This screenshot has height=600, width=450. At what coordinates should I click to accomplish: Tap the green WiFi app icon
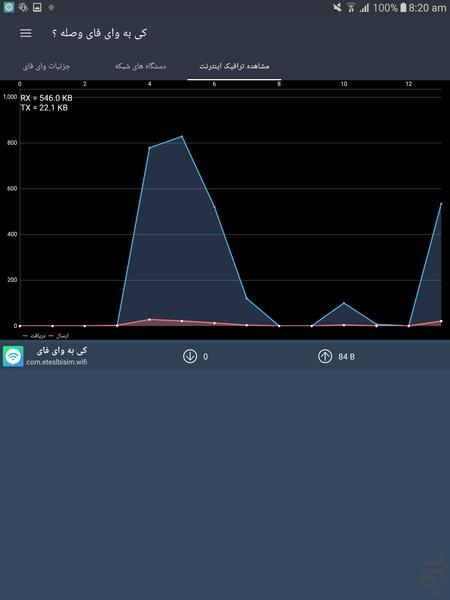tap(13, 356)
